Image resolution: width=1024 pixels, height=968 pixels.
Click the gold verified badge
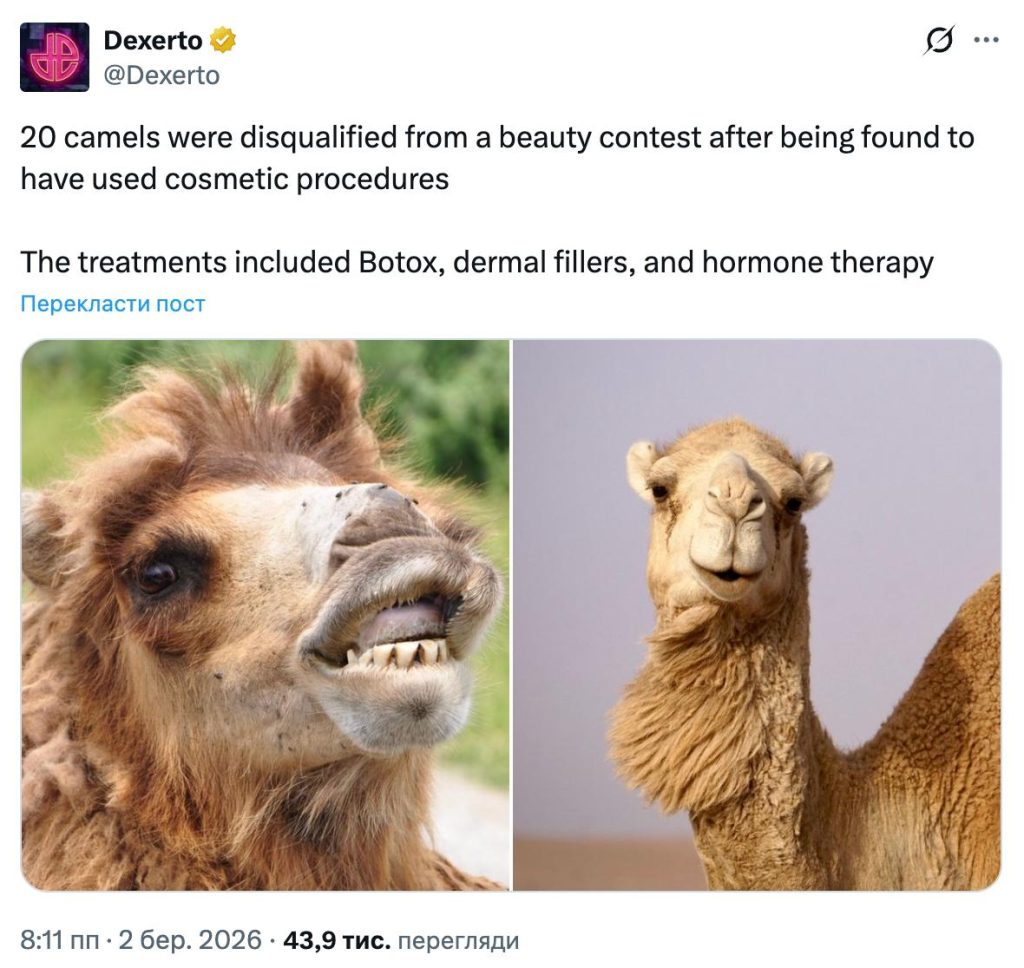point(222,41)
